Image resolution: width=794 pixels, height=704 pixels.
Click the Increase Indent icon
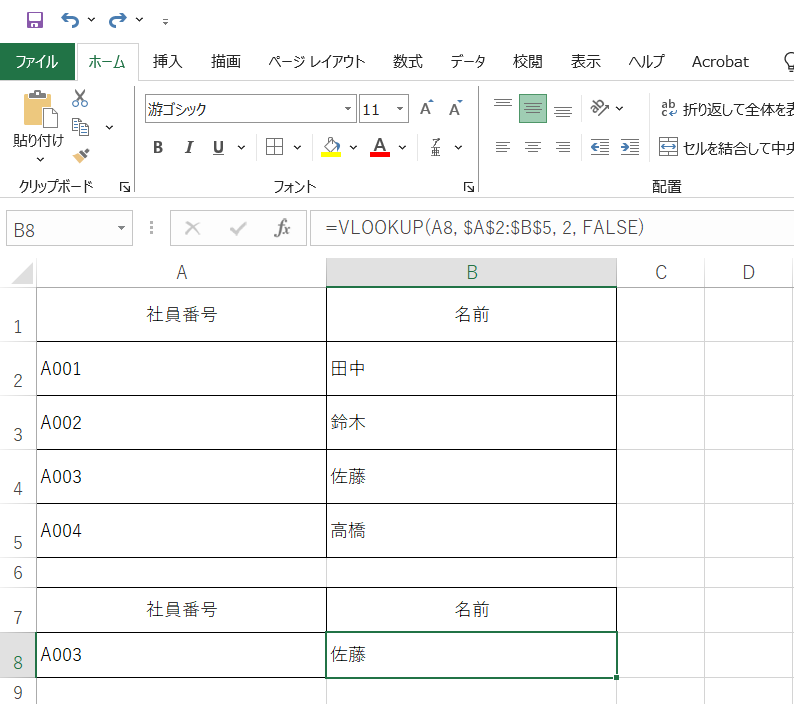630,147
